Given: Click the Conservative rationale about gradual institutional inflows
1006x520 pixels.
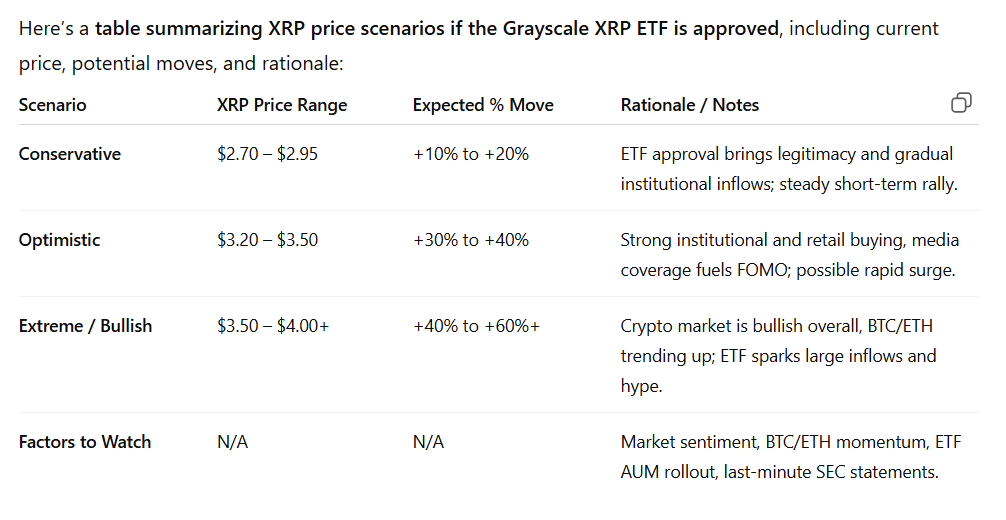Looking at the screenshot, I should pyautogui.click(x=787, y=169).
